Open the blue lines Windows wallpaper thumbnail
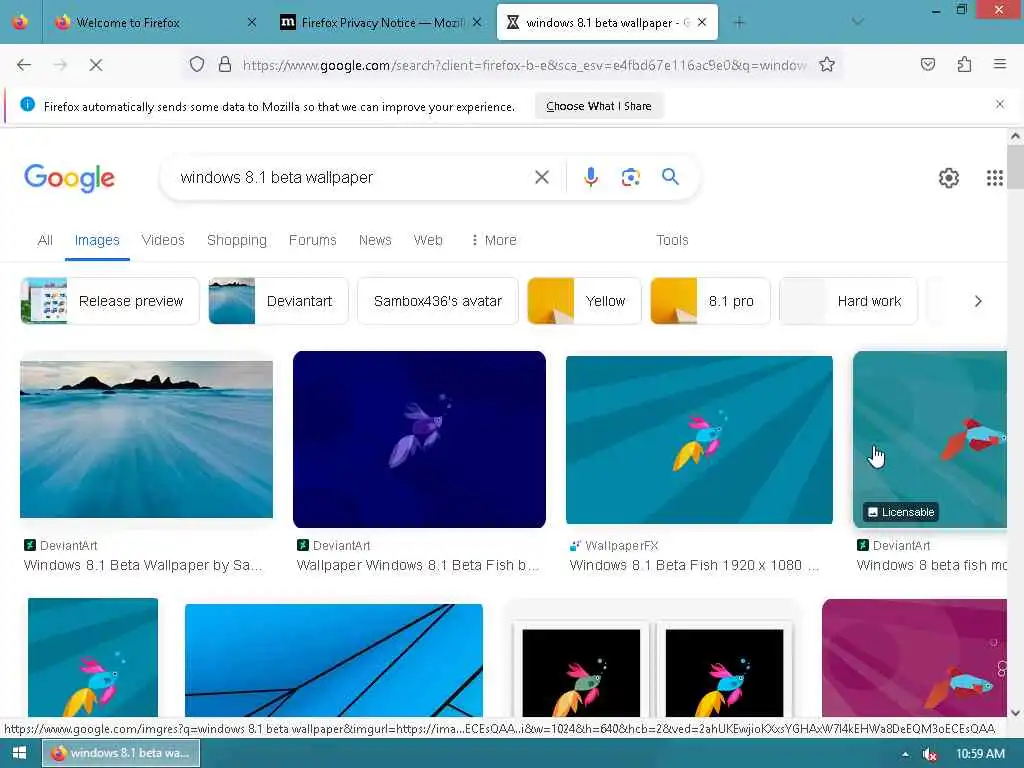 (334, 660)
